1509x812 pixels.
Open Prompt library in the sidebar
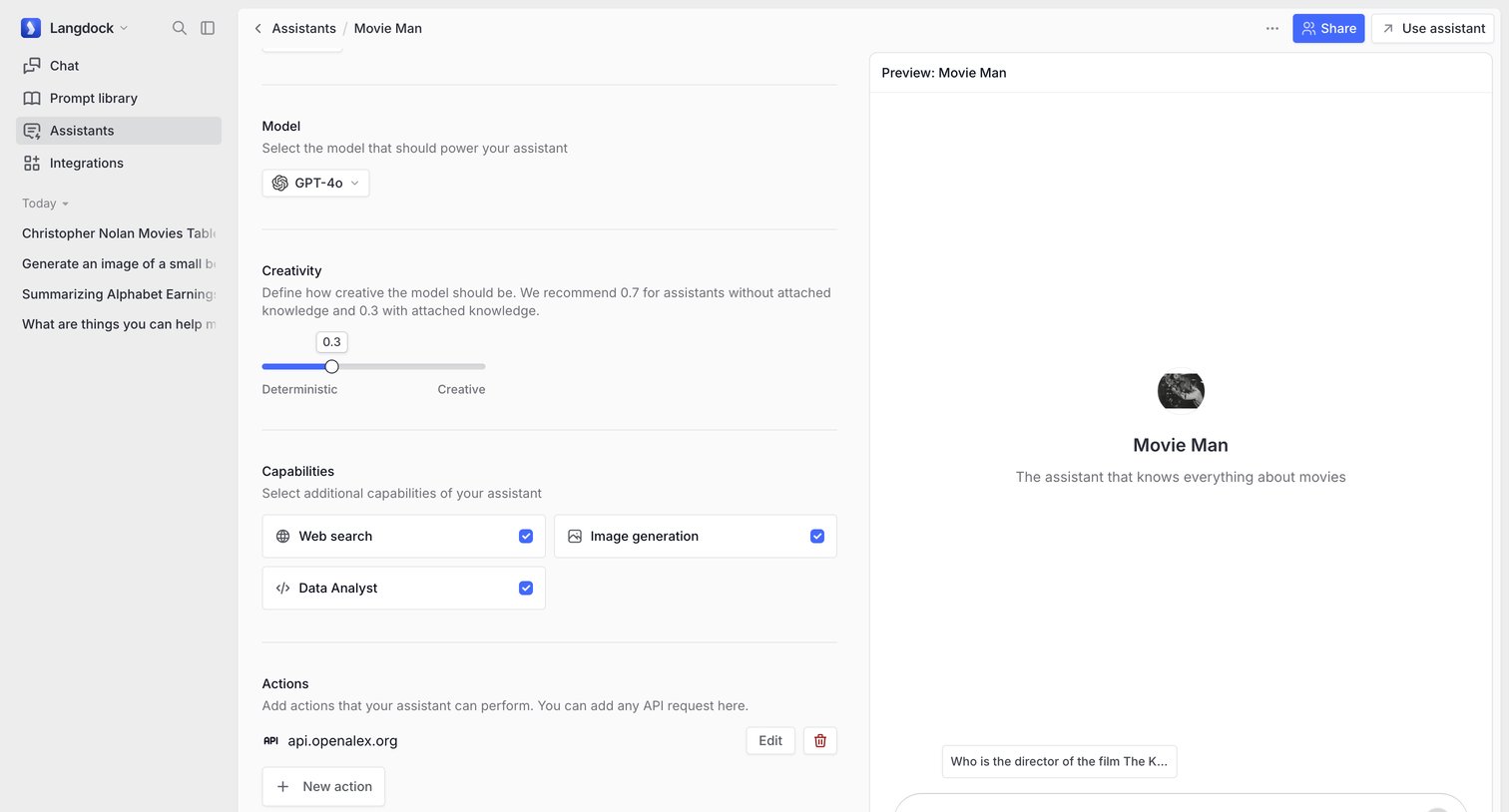tap(119, 98)
